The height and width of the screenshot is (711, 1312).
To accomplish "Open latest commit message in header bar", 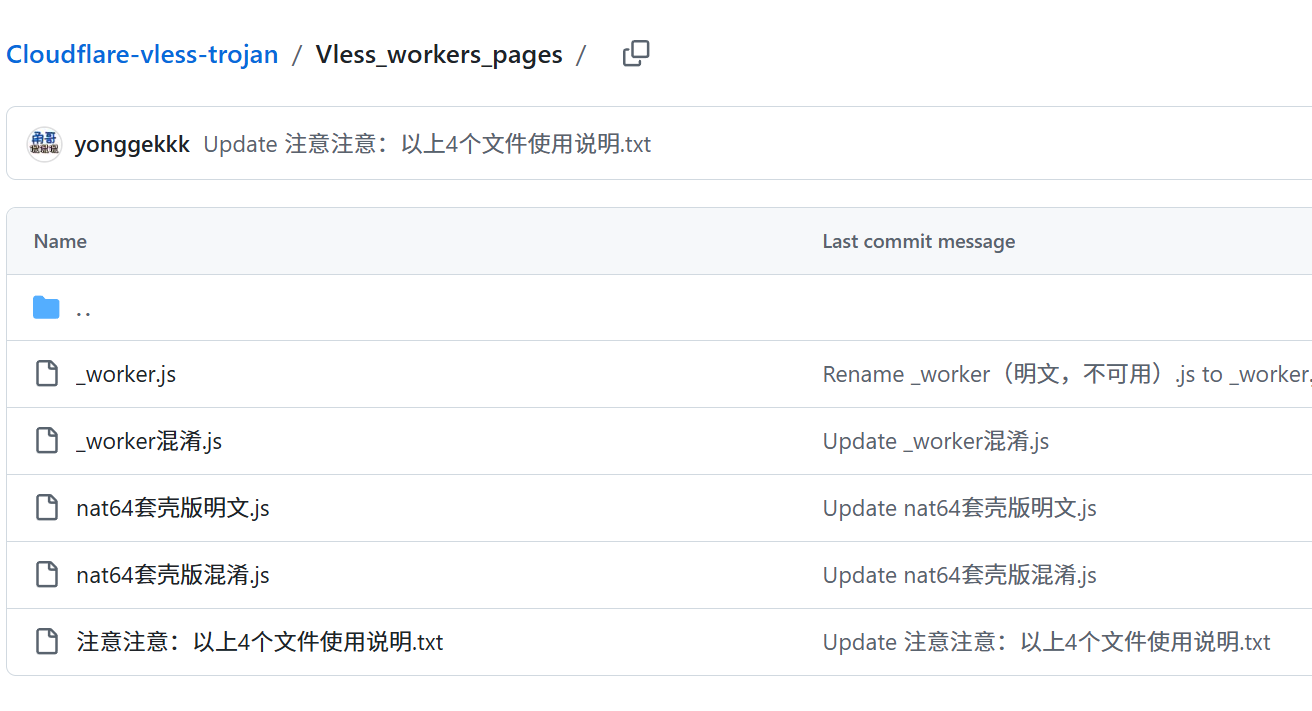I will click(x=427, y=144).
